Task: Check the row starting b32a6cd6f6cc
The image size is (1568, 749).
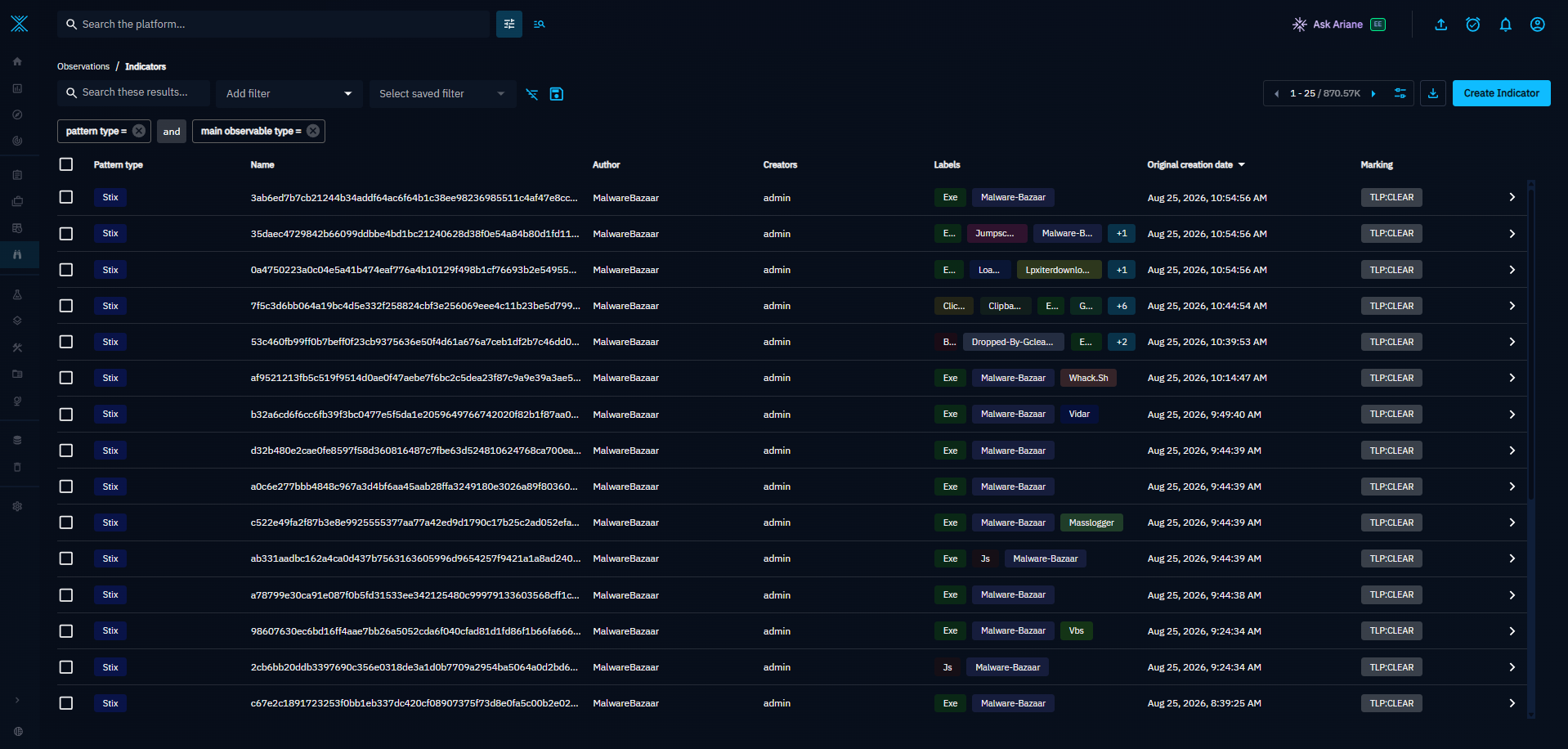Action: point(66,415)
